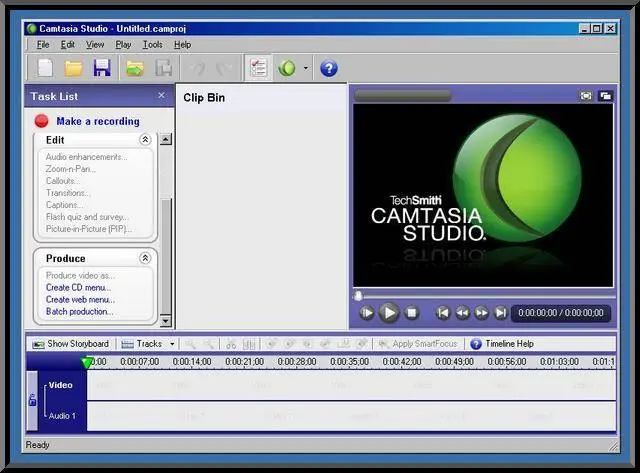Viewport: 640px width, 473px height.
Task: Close the Task List panel
Action: [x=162, y=95]
